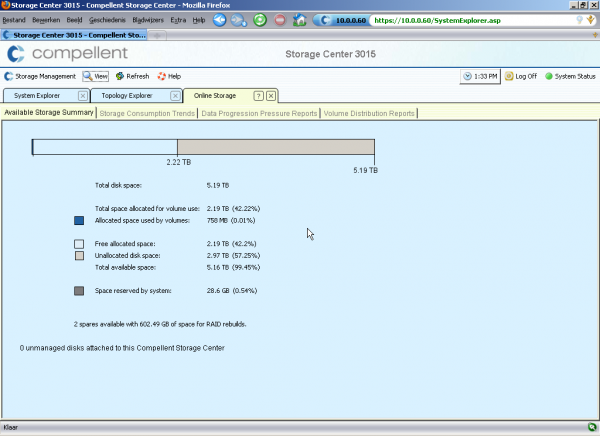Click the 28.6 GB (0.54%) value
Screen dimensions: 600x436
pos(232,291)
